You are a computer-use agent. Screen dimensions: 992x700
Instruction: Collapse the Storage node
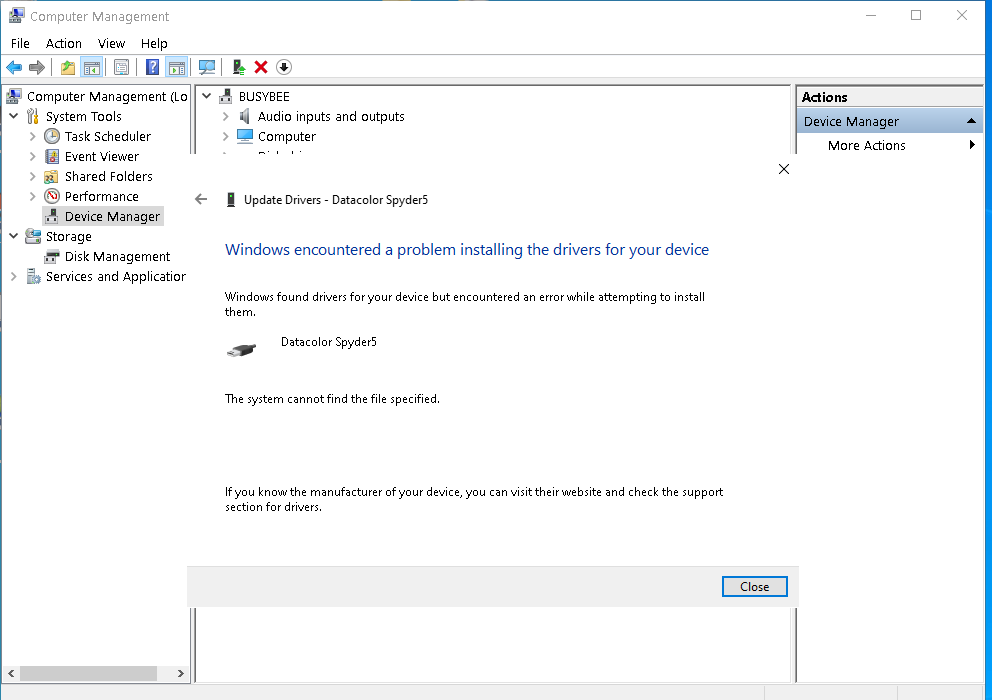point(14,235)
